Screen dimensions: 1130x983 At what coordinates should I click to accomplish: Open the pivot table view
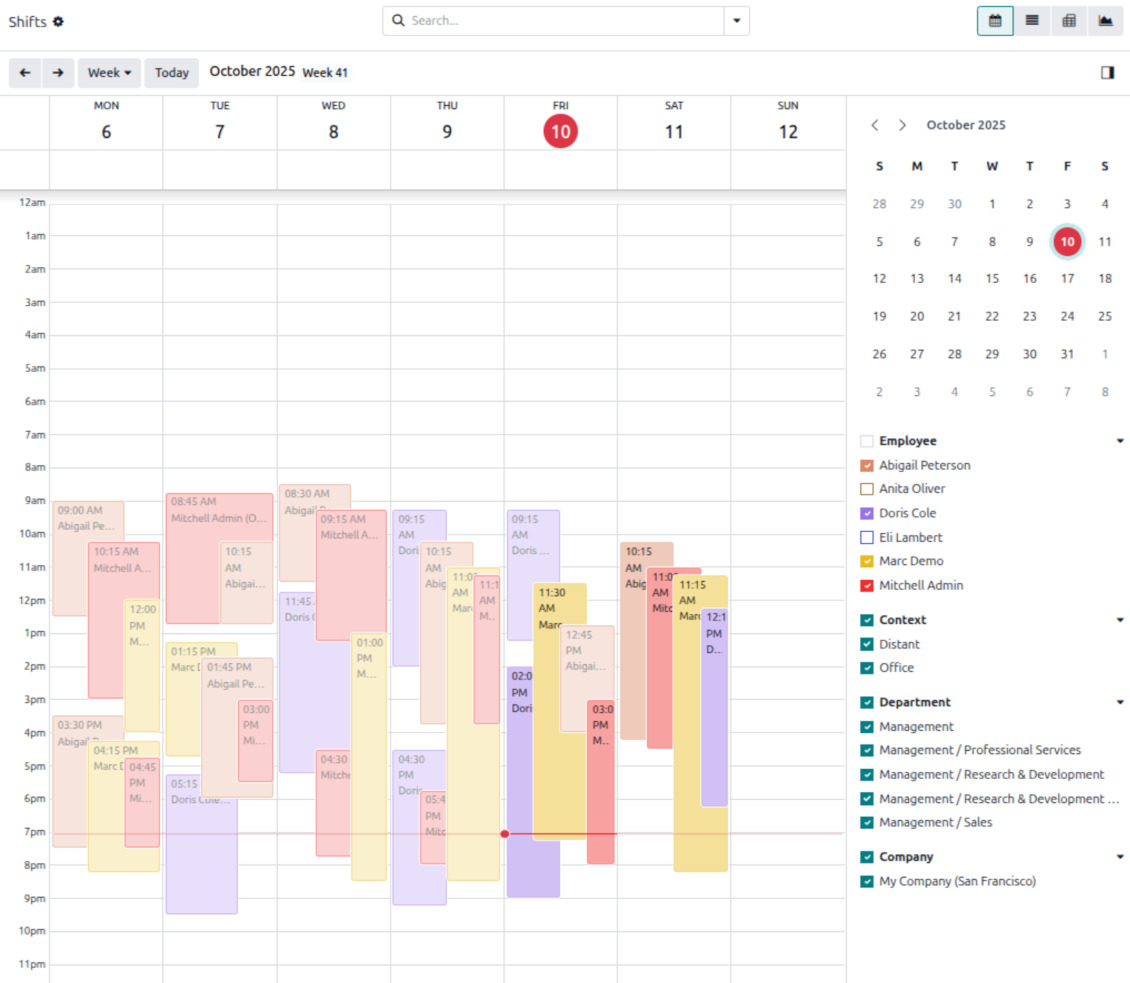click(1069, 21)
